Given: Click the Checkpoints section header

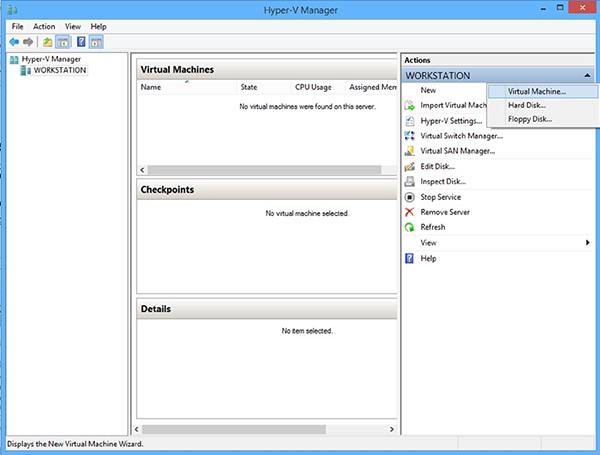Looking at the screenshot, I should pos(267,190).
